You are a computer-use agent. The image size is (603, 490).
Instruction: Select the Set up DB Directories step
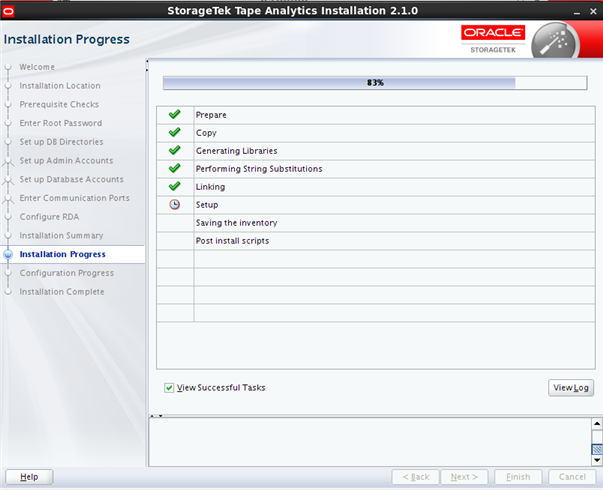61,142
